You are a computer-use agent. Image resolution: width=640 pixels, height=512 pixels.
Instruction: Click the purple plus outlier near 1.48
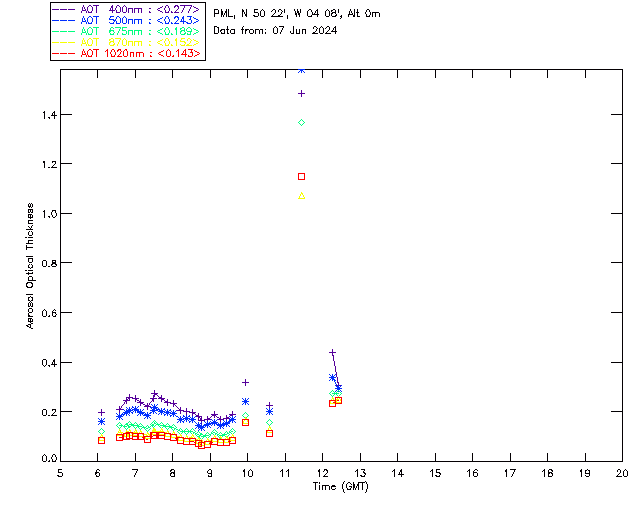302,93
